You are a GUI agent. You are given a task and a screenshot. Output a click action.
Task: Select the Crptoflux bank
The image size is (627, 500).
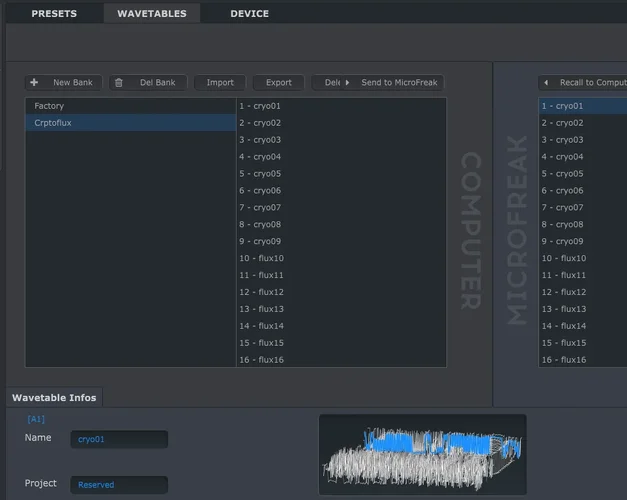pyautogui.click(x=131, y=123)
